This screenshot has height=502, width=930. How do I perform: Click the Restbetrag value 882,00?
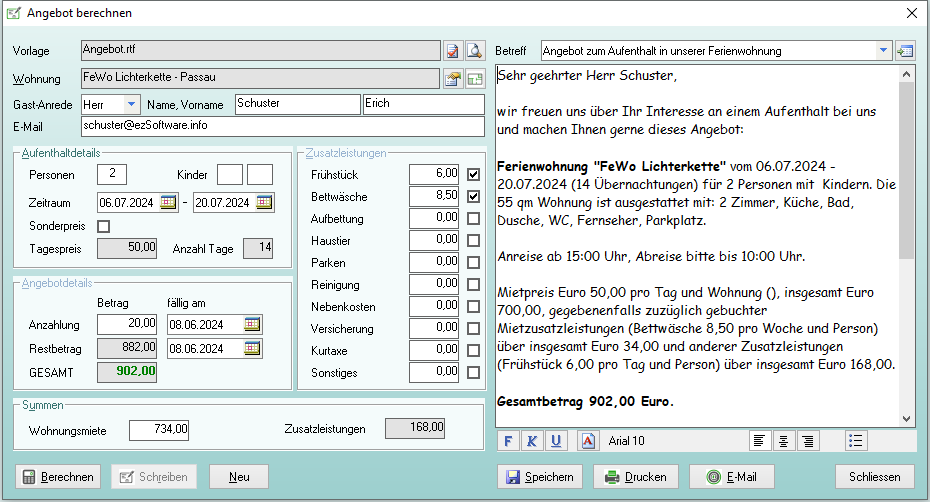pos(127,348)
